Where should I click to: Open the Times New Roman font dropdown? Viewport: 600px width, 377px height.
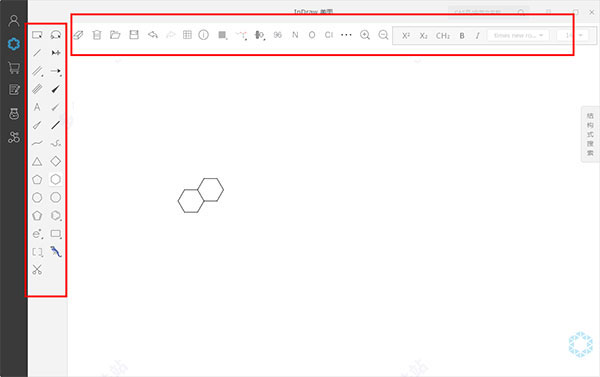point(518,35)
